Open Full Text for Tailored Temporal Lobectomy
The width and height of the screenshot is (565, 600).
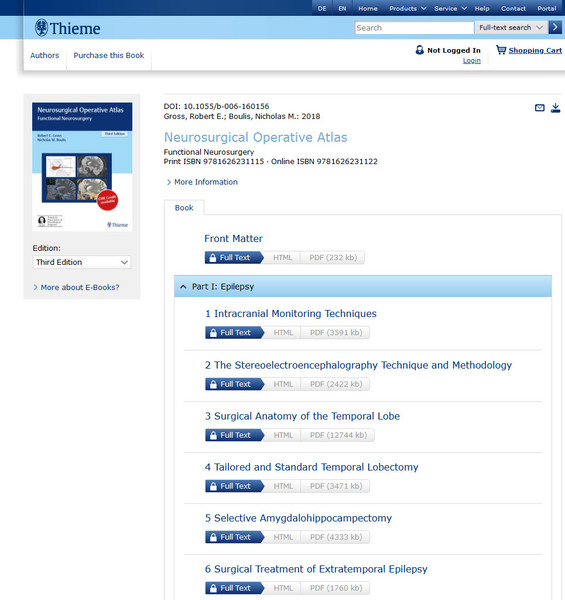pos(234,486)
